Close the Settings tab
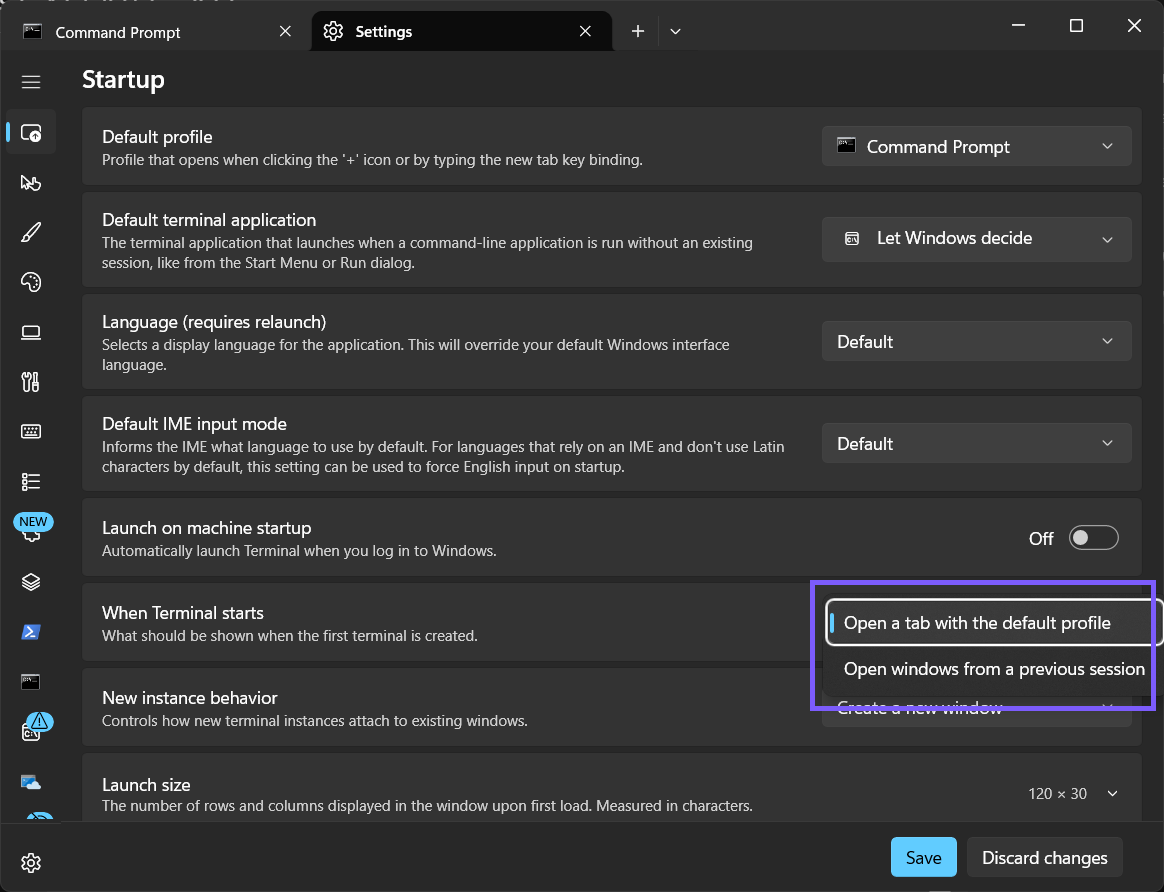The width and height of the screenshot is (1164, 892). [x=585, y=31]
